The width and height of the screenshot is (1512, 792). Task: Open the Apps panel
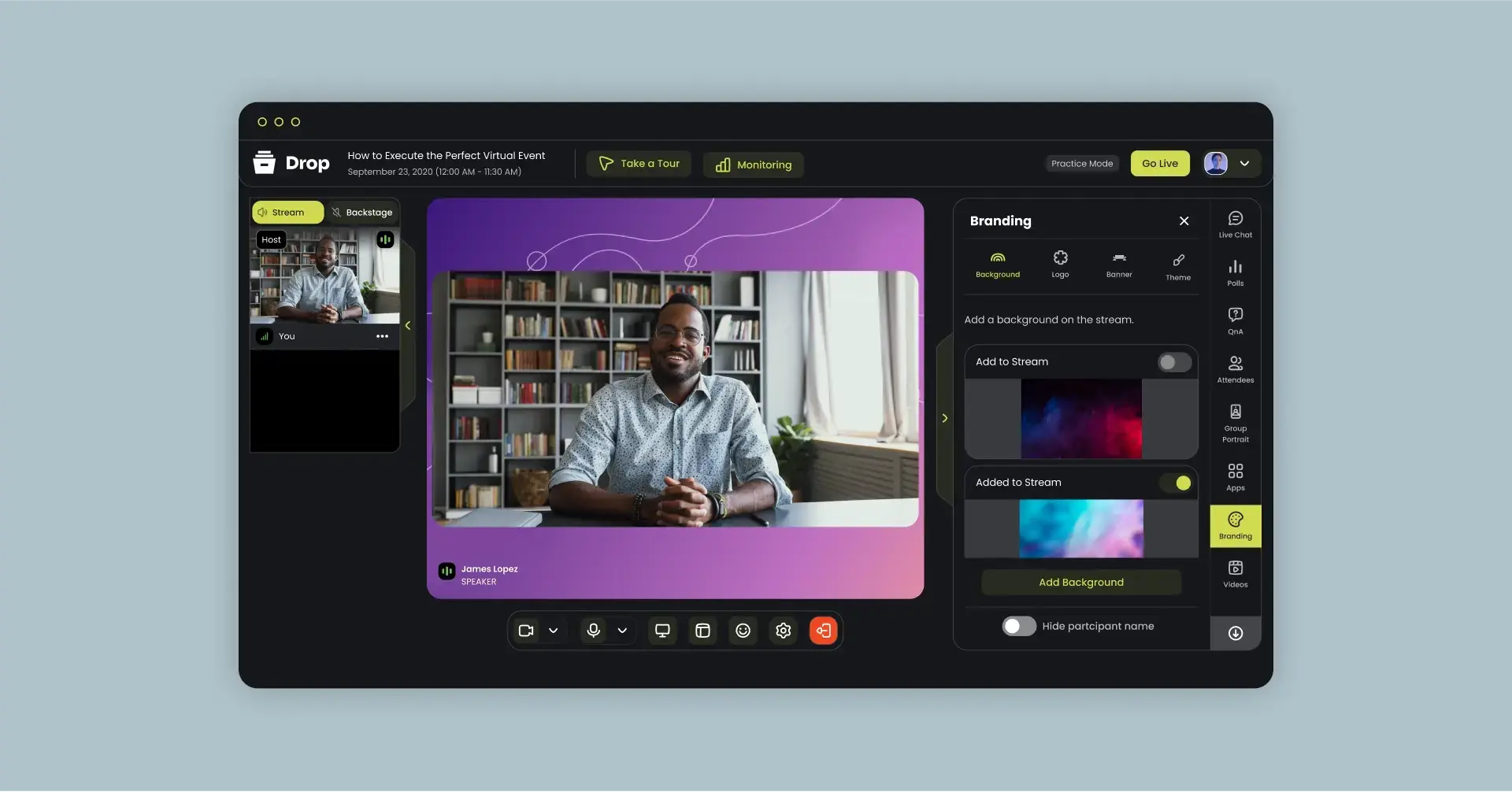1235,475
